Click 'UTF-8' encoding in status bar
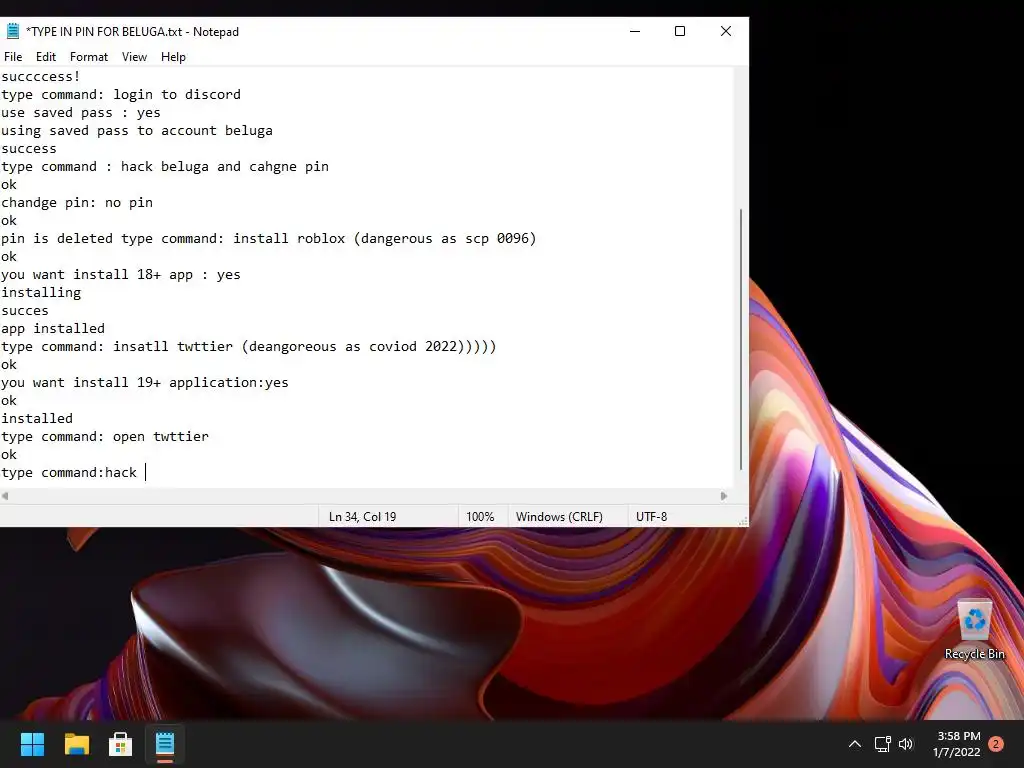This screenshot has width=1024, height=768. point(652,517)
